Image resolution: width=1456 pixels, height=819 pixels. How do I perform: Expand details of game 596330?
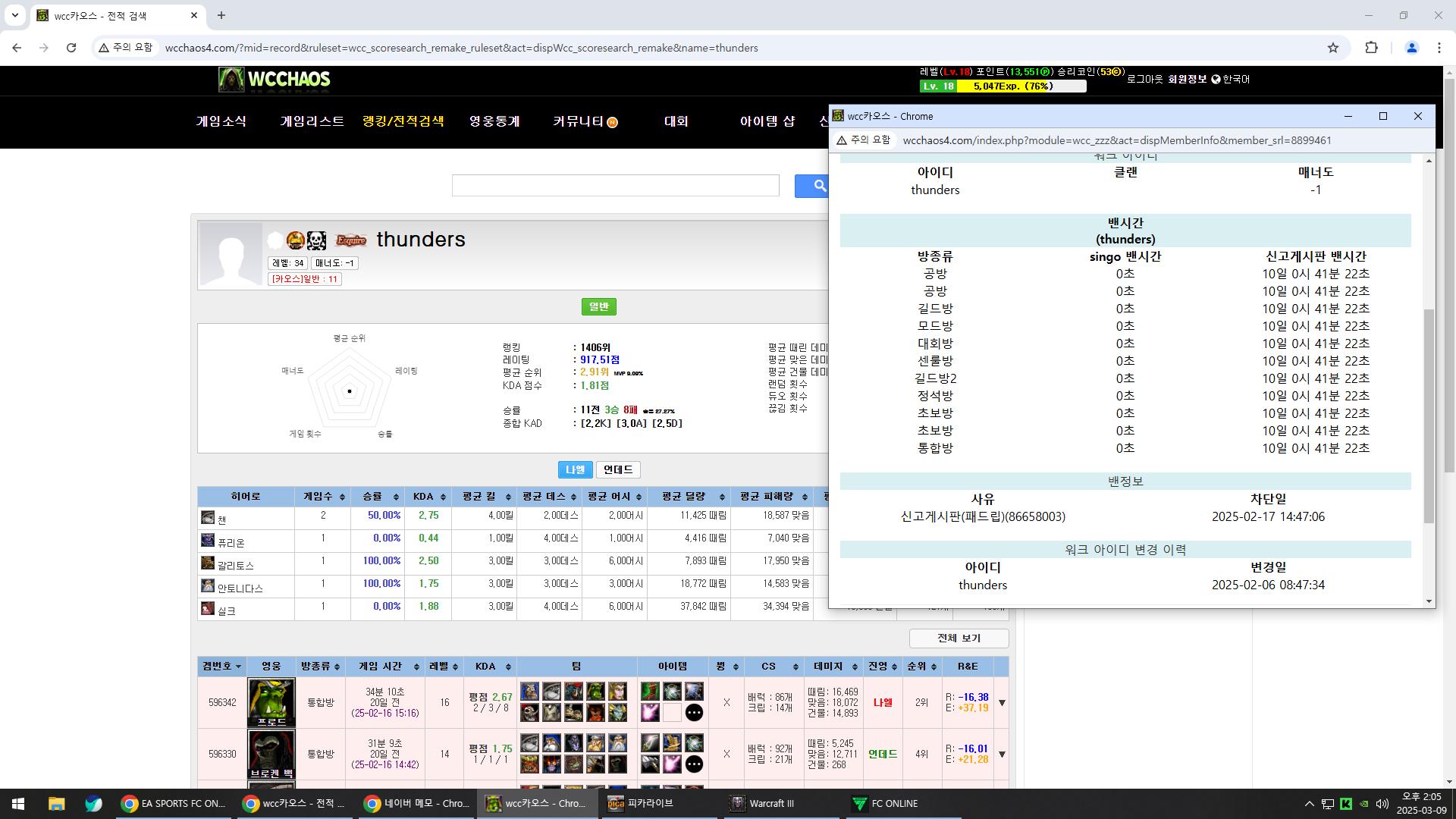coord(1002,755)
